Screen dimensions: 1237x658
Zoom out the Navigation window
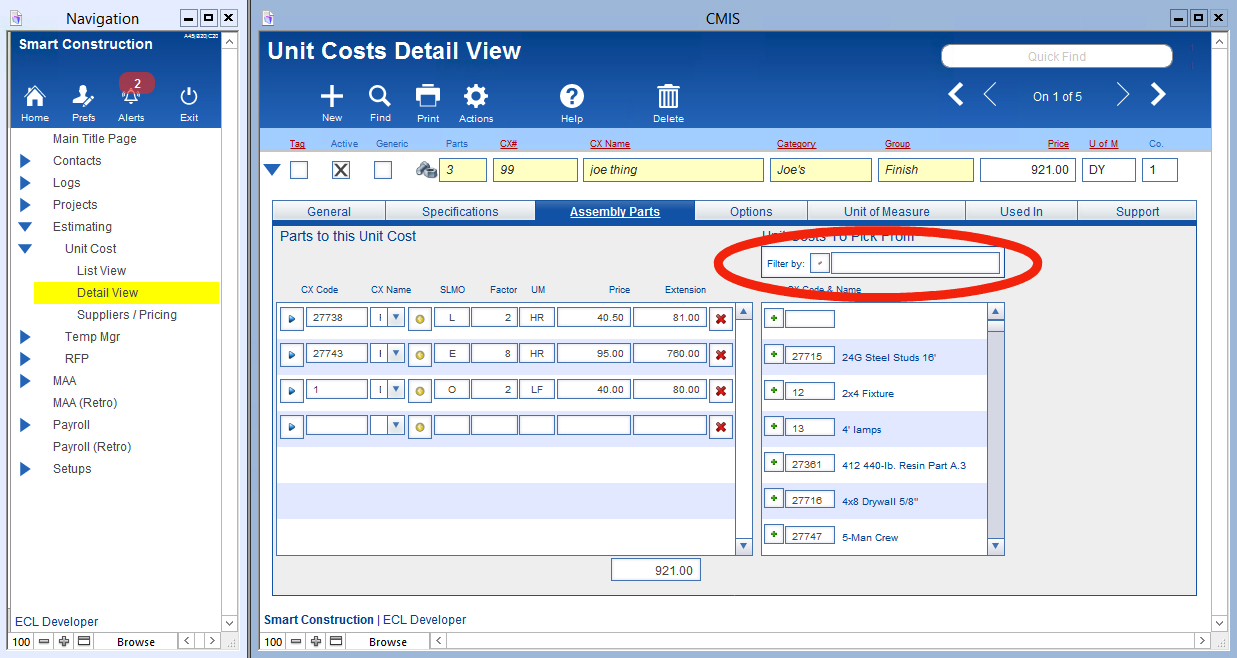44,641
